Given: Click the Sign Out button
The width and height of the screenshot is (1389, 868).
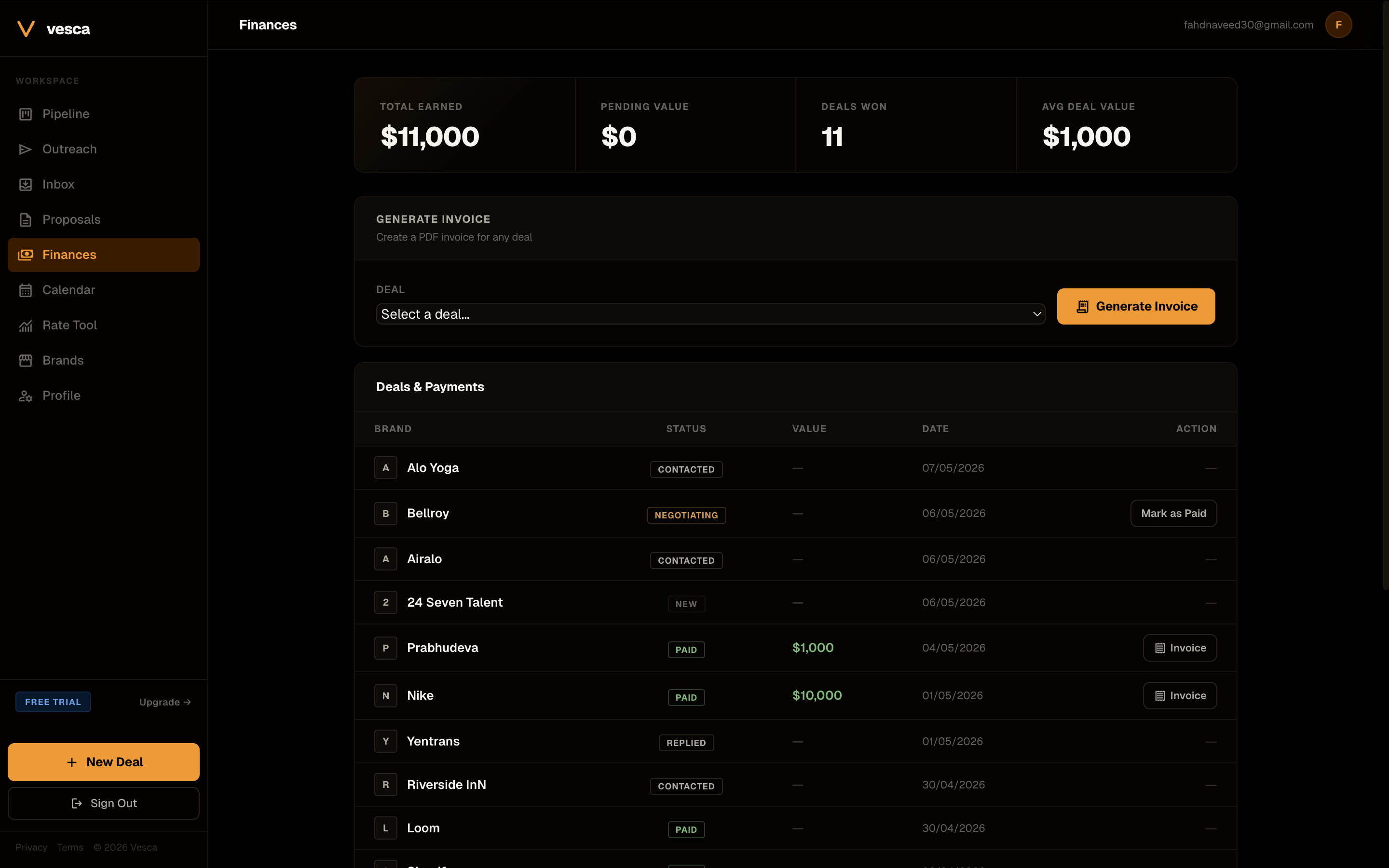Looking at the screenshot, I should (x=103, y=804).
